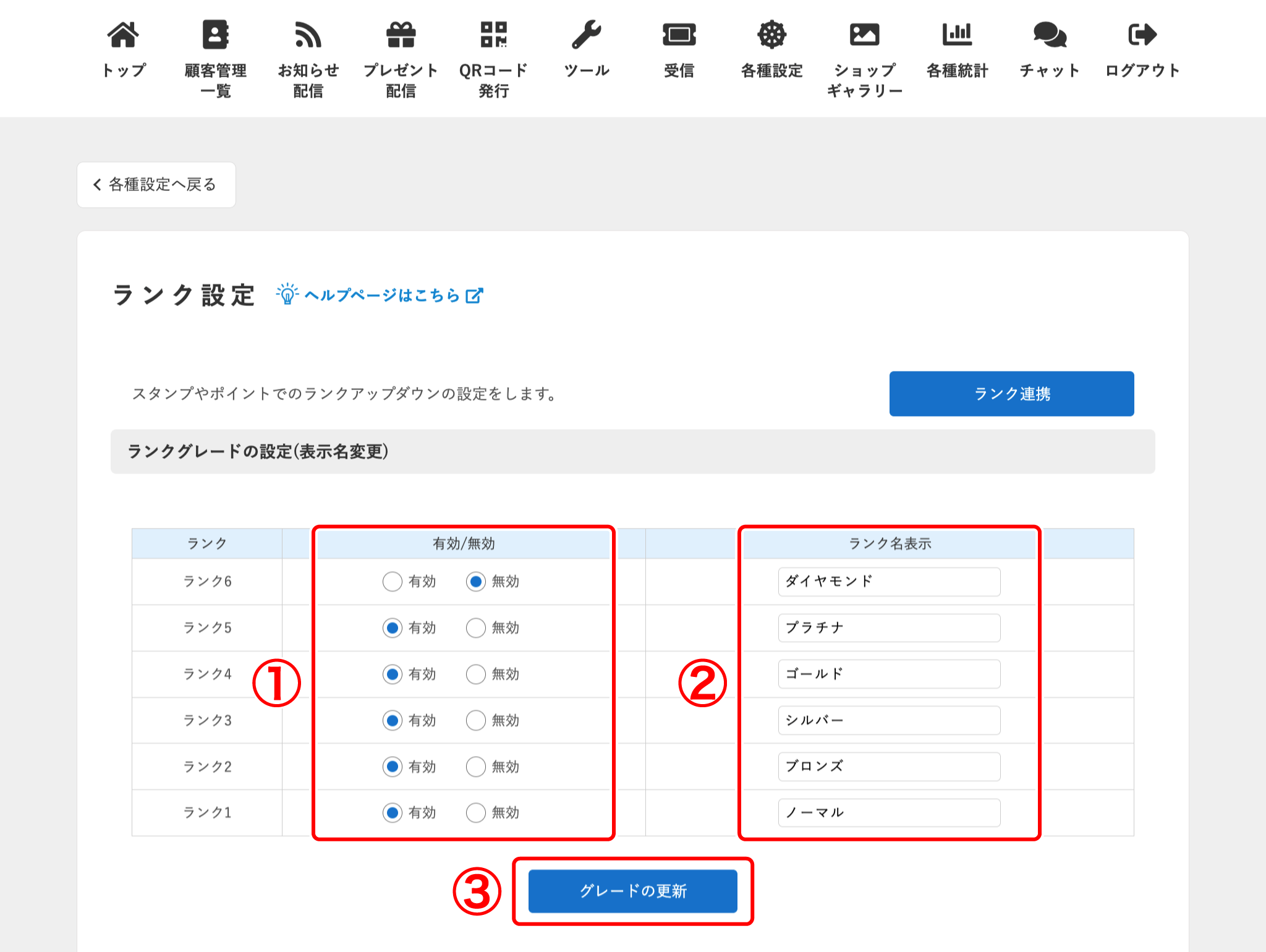Image resolution: width=1266 pixels, height=952 pixels.
Task: Select 有効 for ランク6
Action: pos(393,582)
